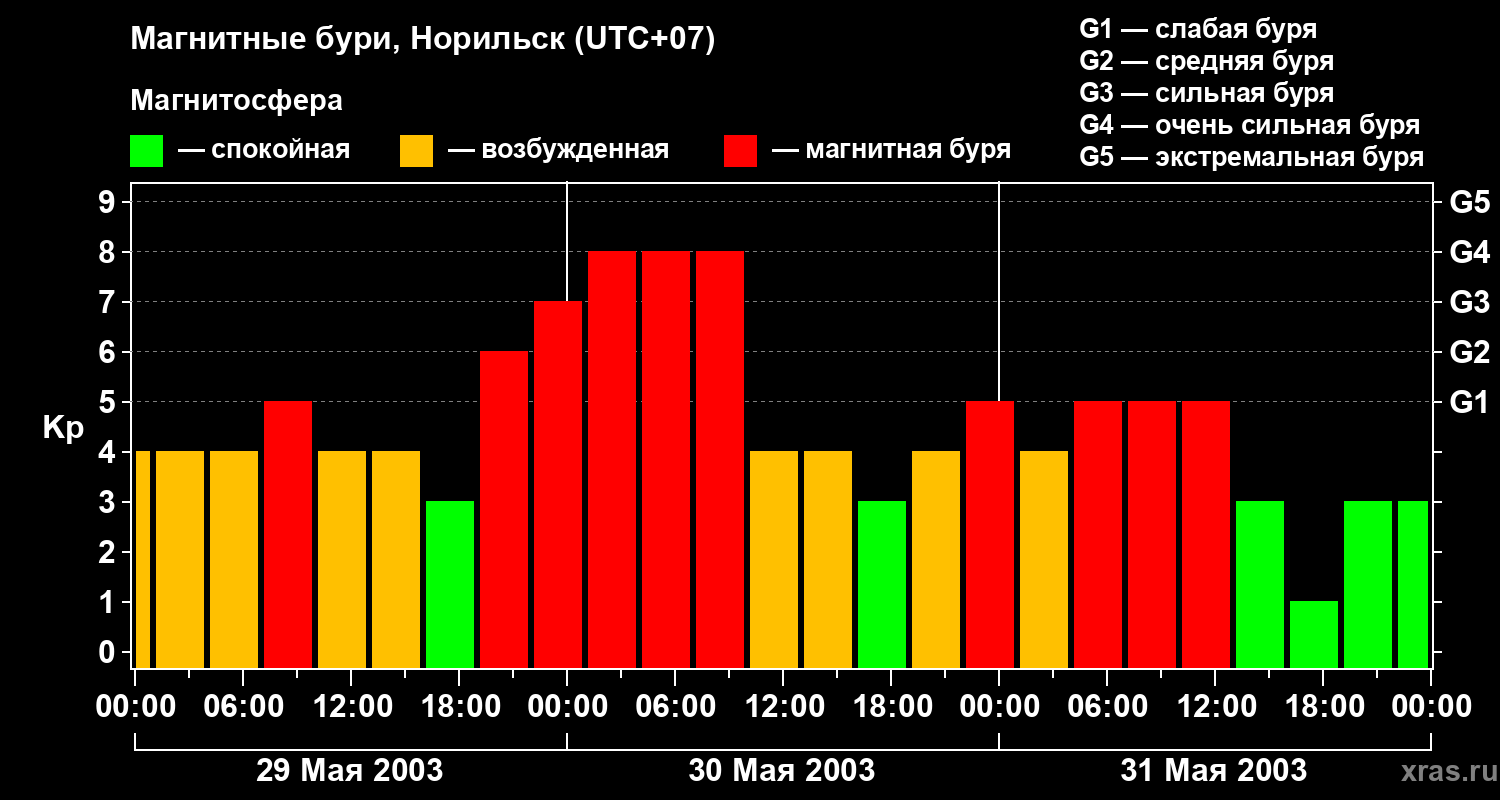Click the '— возбужденная' legend label
The height and width of the screenshot is (800, 1500).
tap(558, 150)
